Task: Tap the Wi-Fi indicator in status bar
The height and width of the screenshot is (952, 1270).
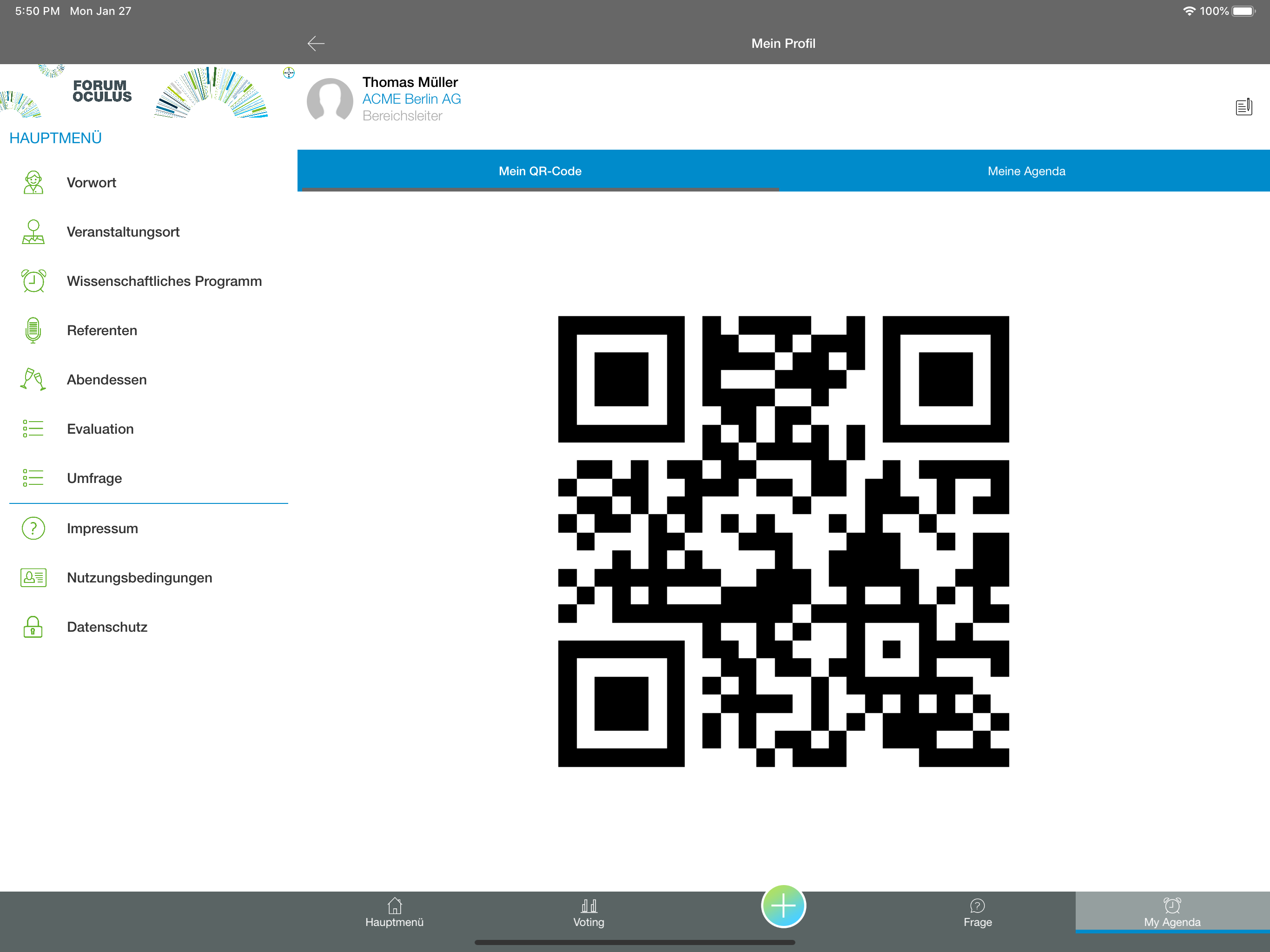Action: 1189,11
